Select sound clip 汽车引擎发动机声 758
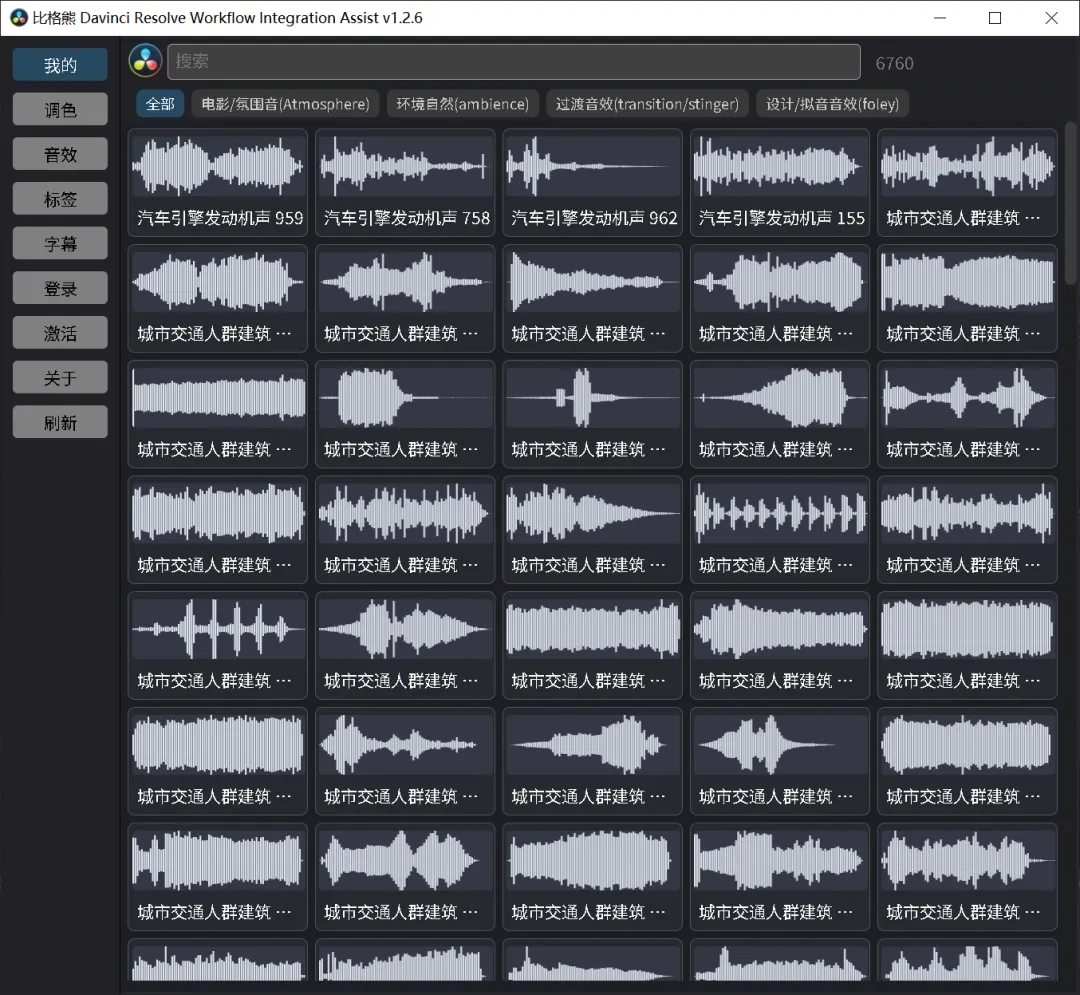 (405, 182)
